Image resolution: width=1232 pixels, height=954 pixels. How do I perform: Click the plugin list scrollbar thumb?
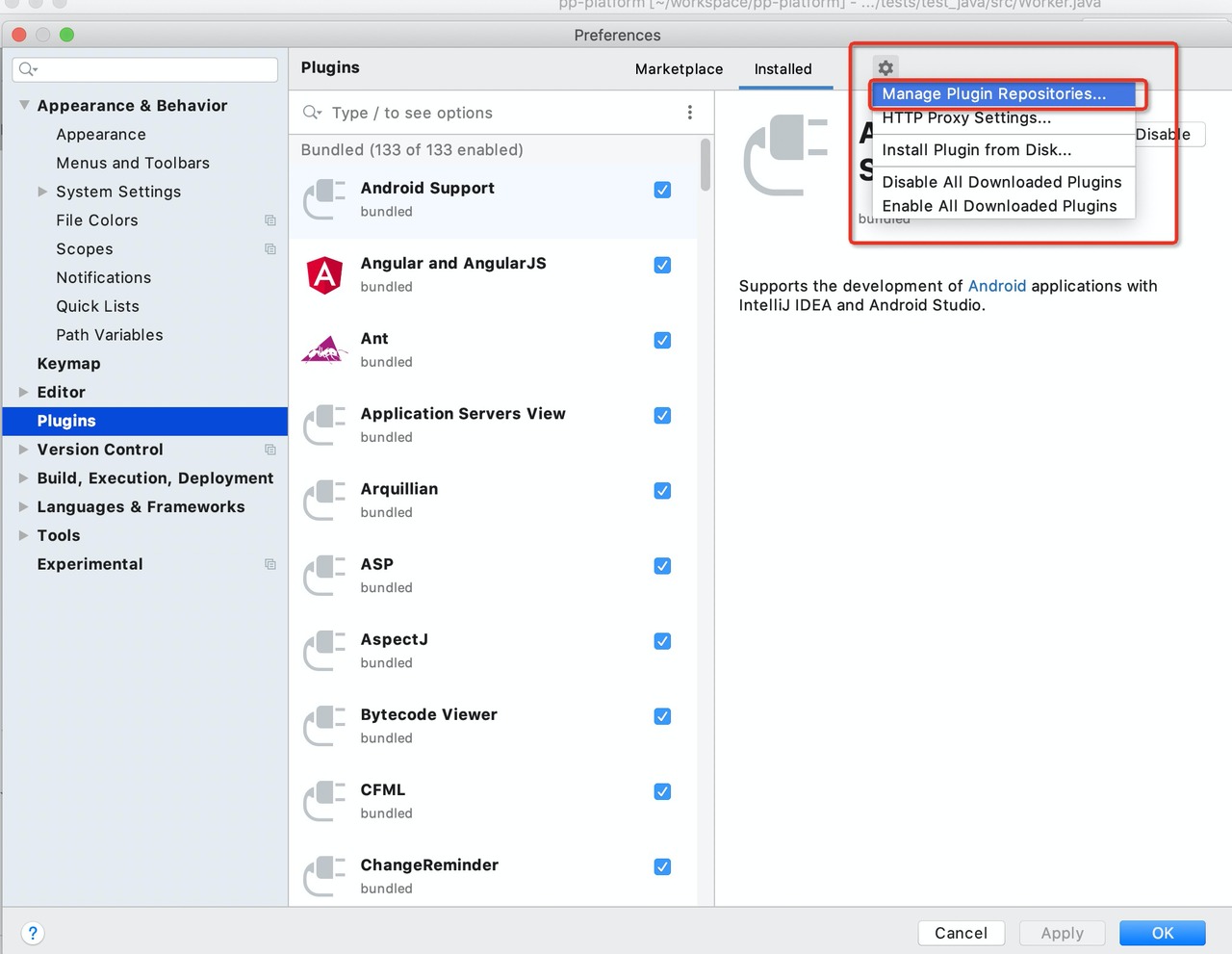(706, 165)
